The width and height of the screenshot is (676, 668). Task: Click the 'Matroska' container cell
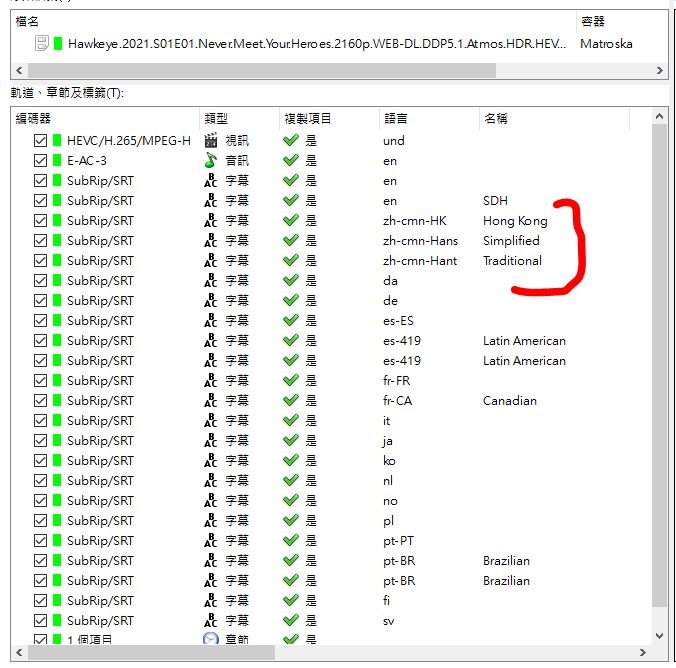click(606, 44)
